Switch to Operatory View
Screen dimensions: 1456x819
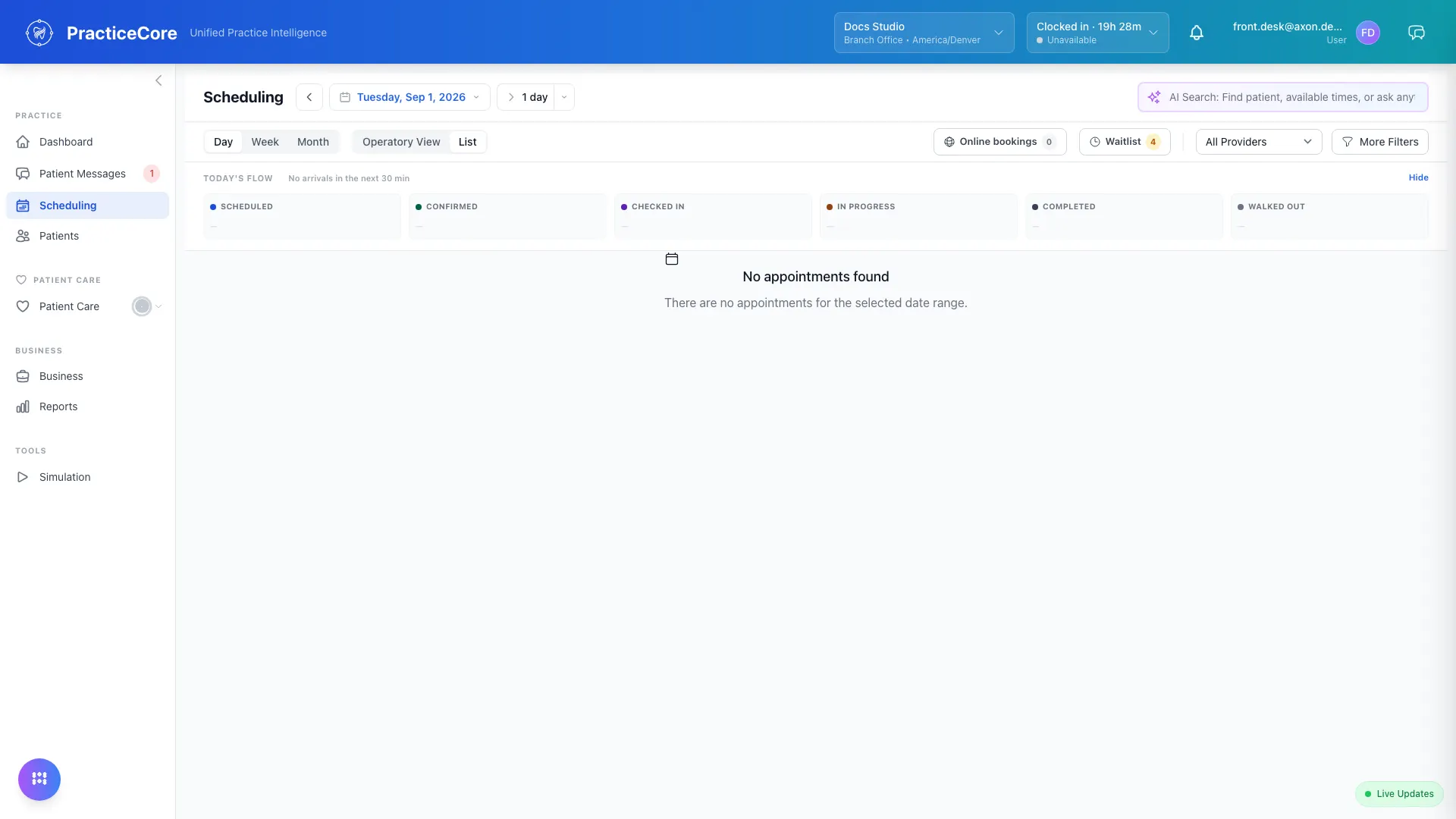point(401,142)
